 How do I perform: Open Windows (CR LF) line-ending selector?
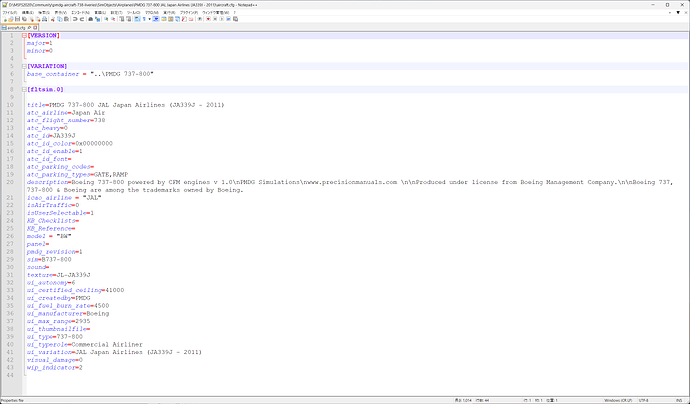618,400
